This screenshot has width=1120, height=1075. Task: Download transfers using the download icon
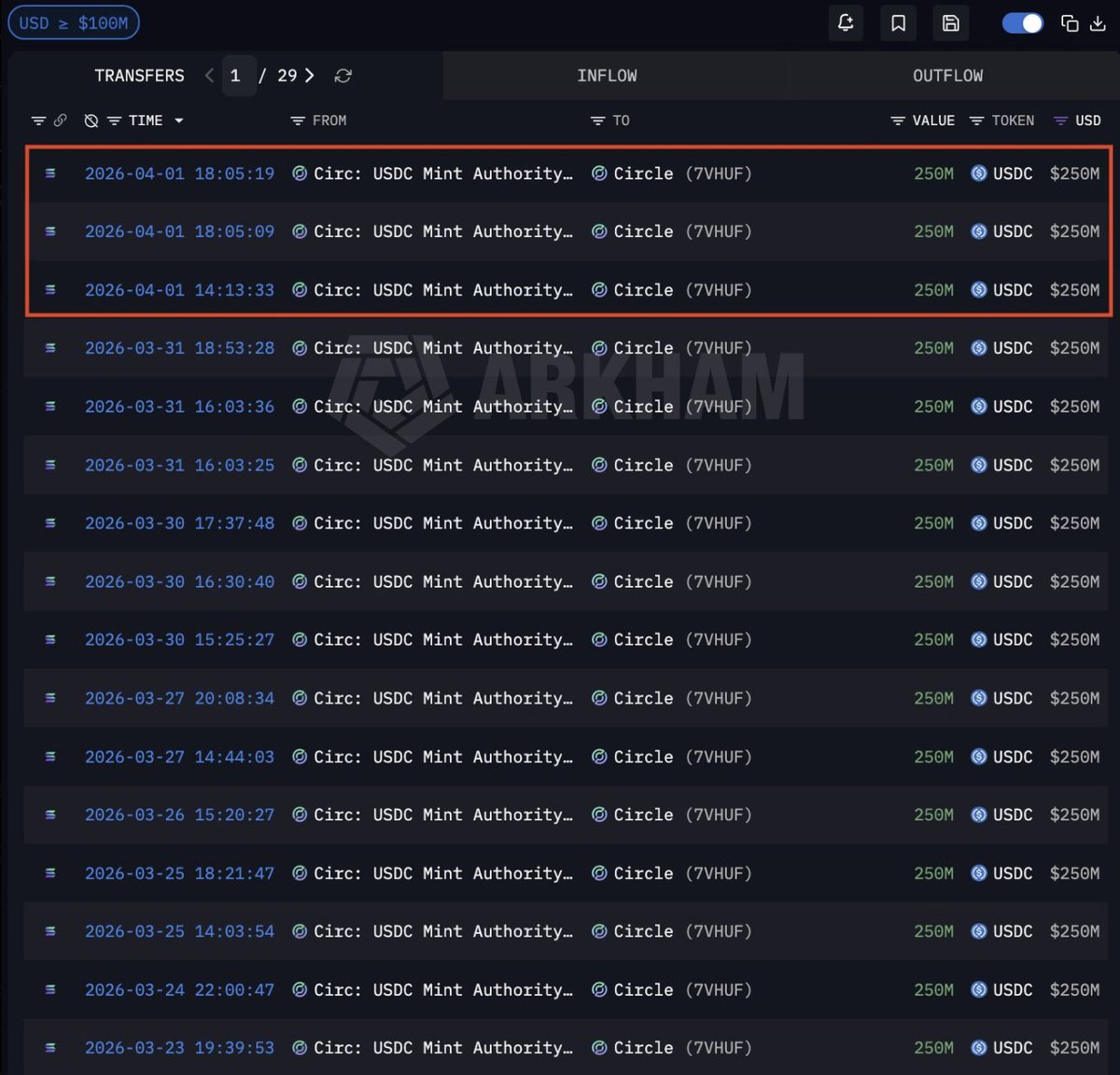pyautogui.click(x=1099, y=23)
